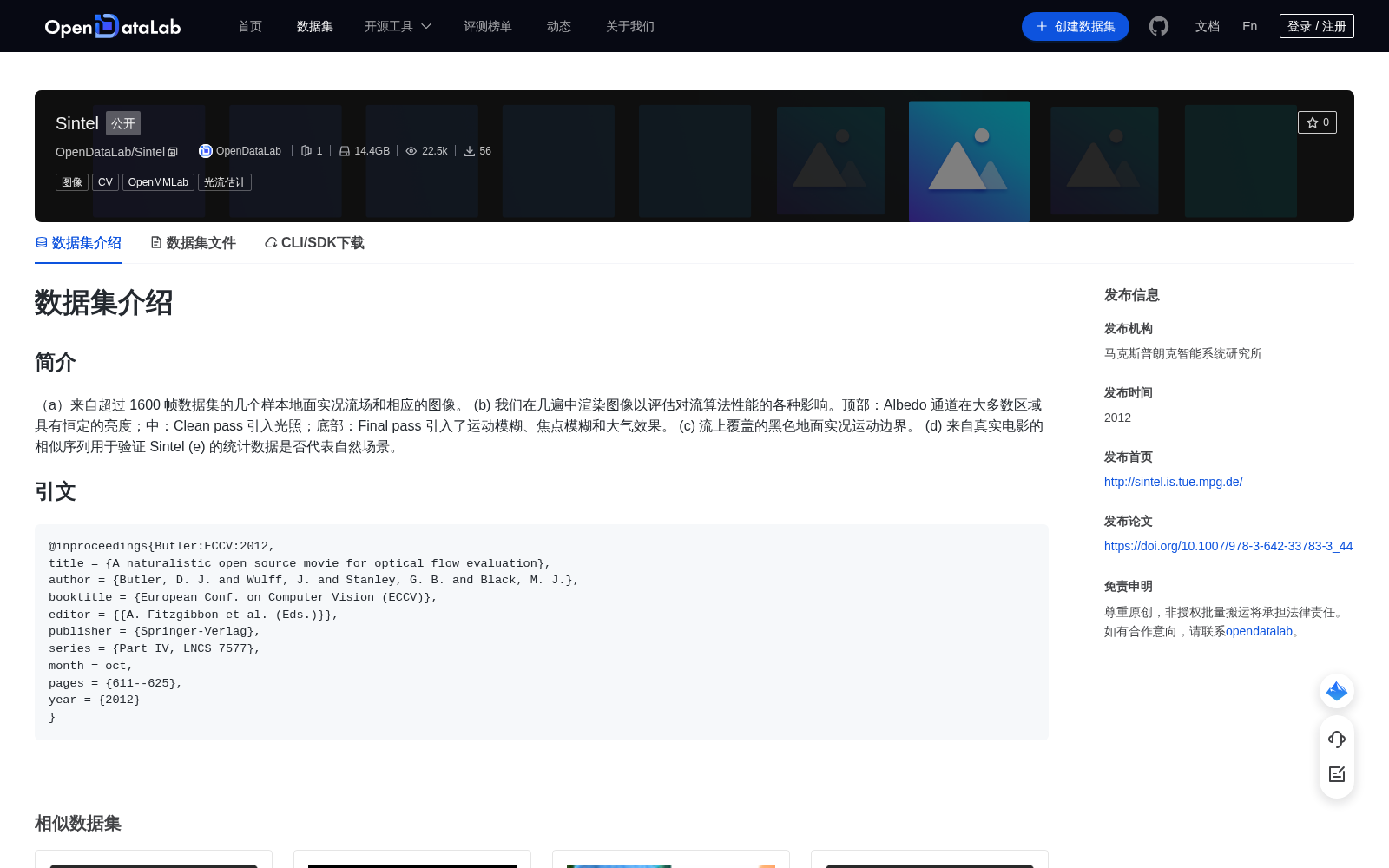Open 关于我们 in navigation
The width and height of the screenshot is (1389, 868).
tap(630, 26)
